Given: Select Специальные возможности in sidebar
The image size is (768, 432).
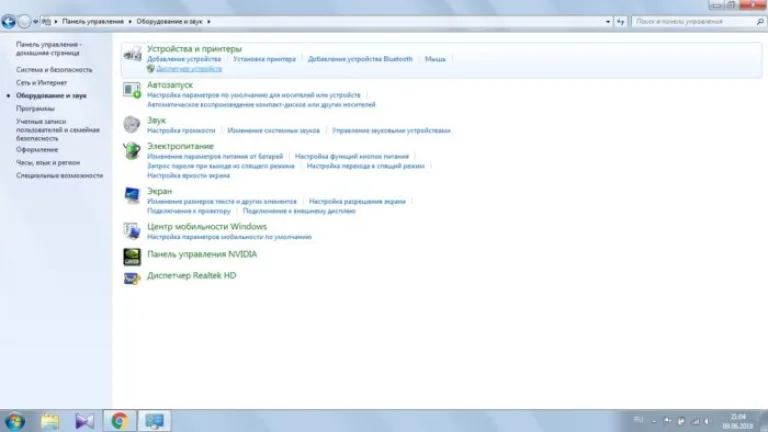Looking at the screenshot, I should [59, 175].
